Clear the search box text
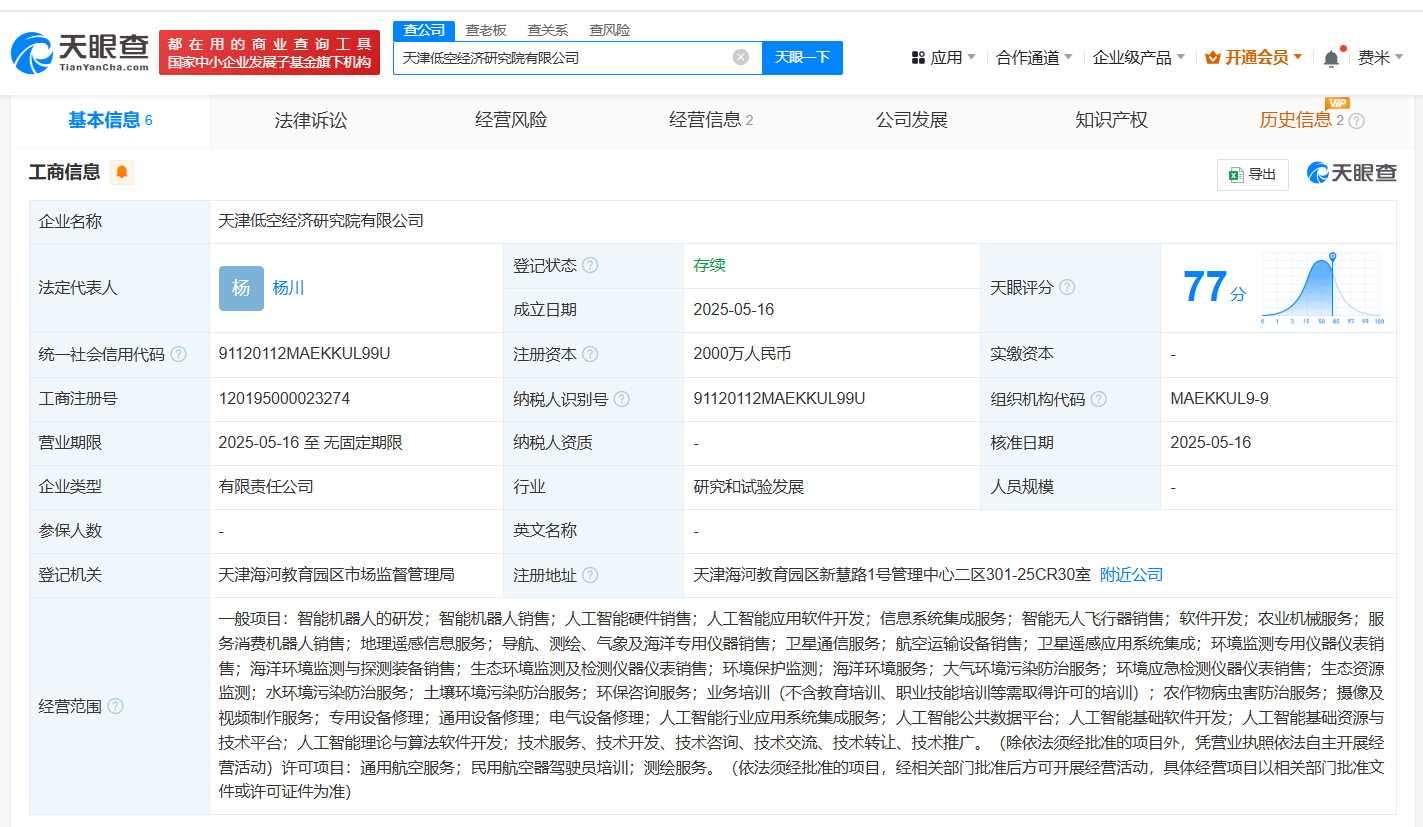This screenshot has height=827, width=1423. 741,57
